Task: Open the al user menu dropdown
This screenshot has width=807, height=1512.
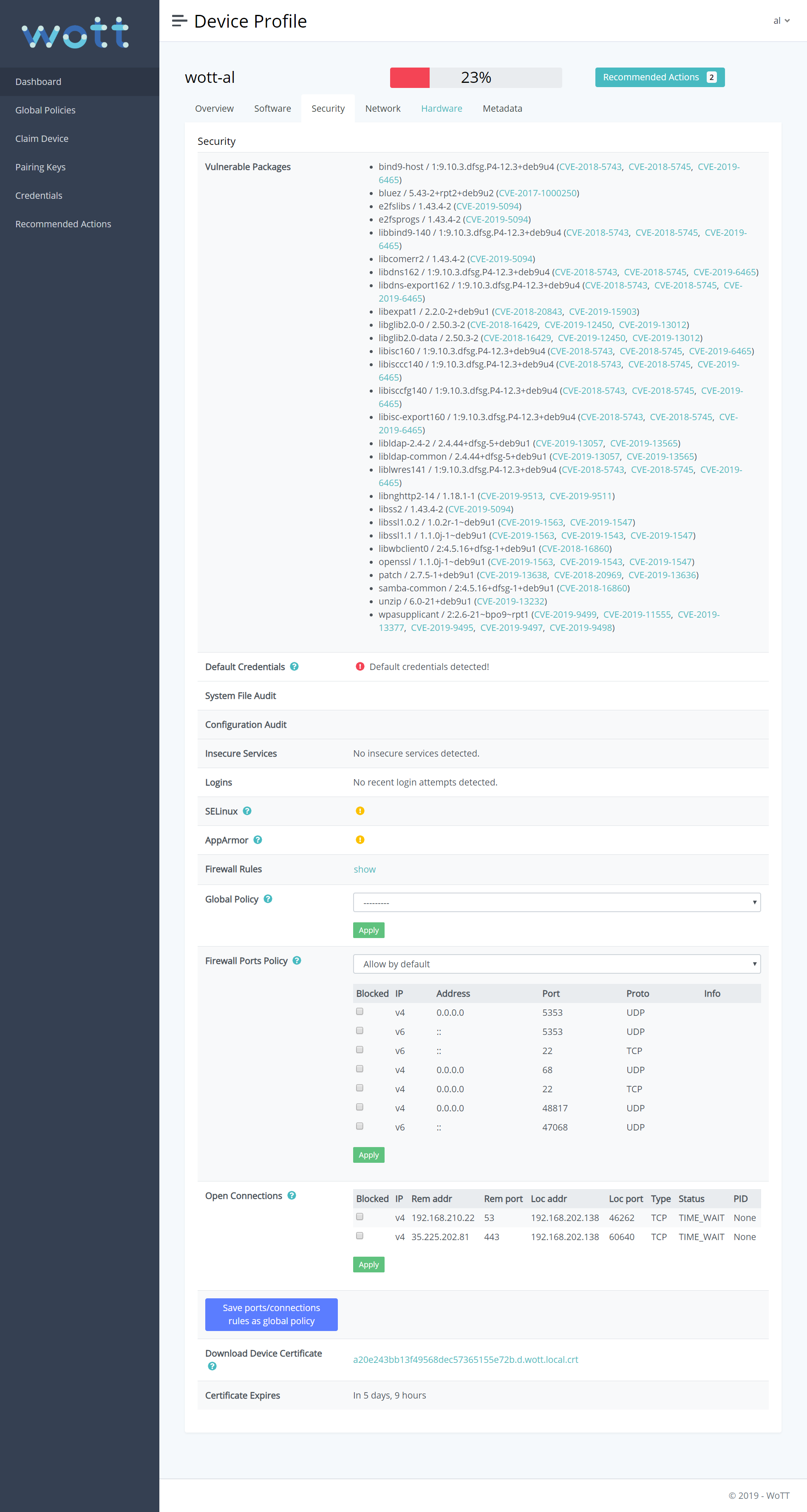Action: pyautogui.click(x=781, y=21)
